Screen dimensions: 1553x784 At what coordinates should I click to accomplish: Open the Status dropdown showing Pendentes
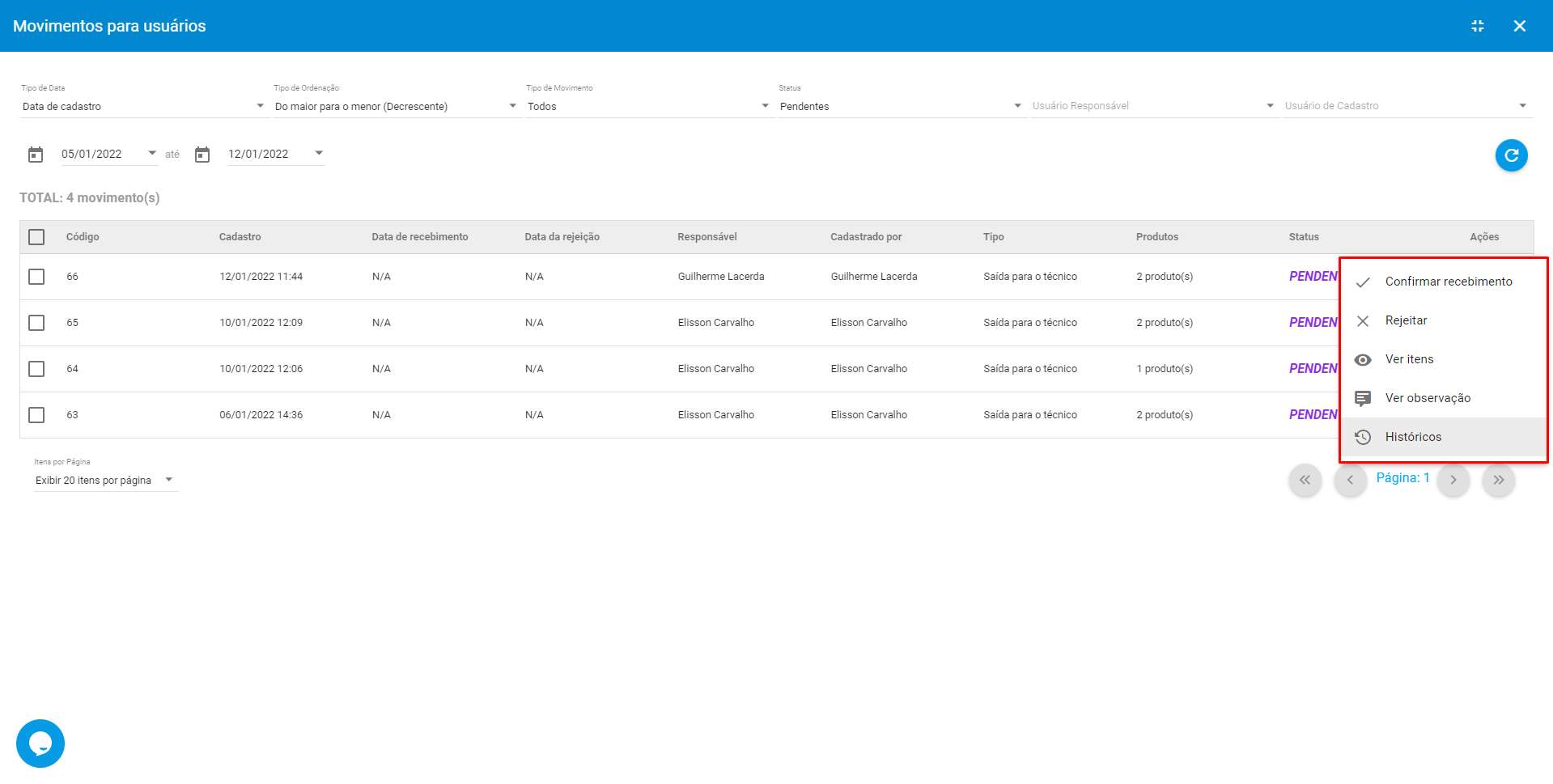click(x=901, y=107)
